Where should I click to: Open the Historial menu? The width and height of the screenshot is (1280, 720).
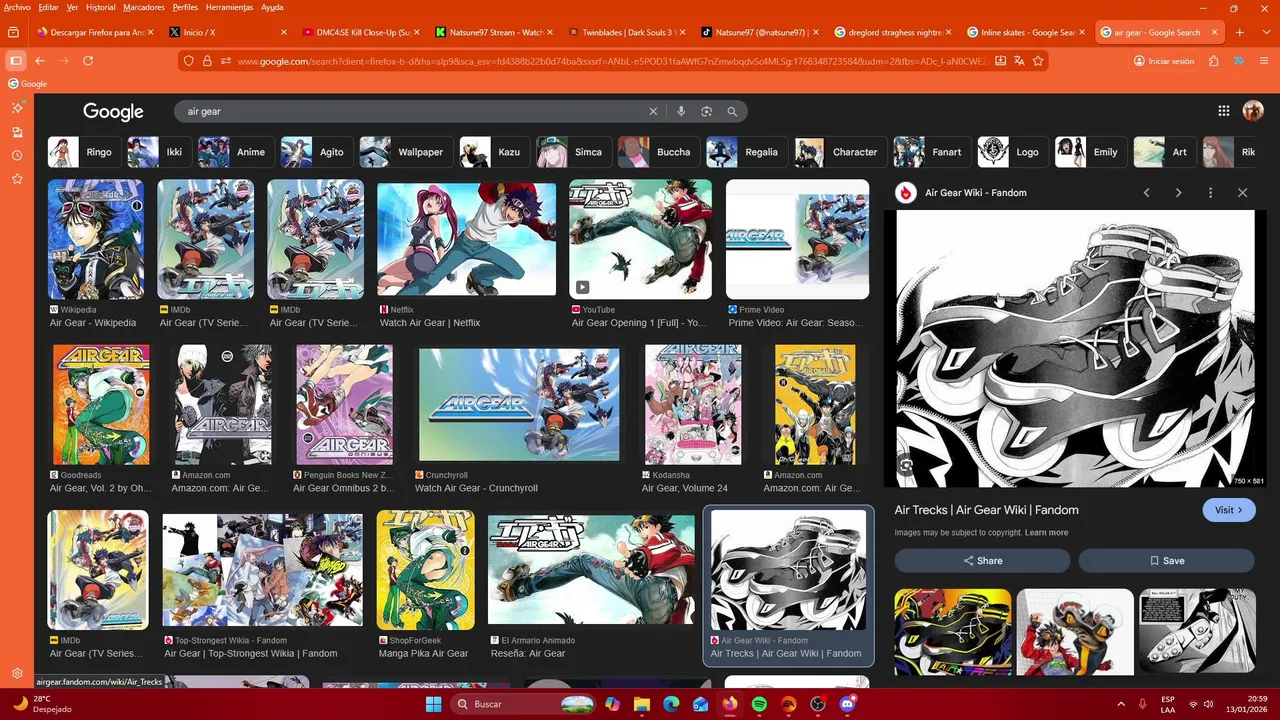[100, 7]
